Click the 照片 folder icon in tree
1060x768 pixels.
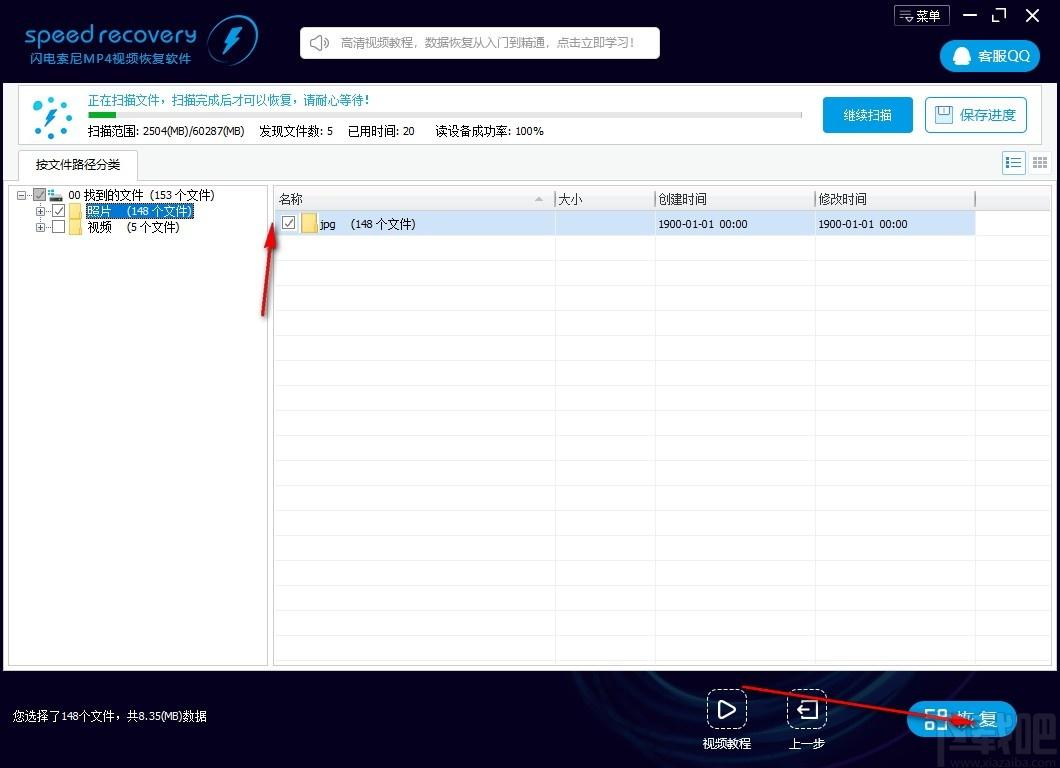(75, 211)
